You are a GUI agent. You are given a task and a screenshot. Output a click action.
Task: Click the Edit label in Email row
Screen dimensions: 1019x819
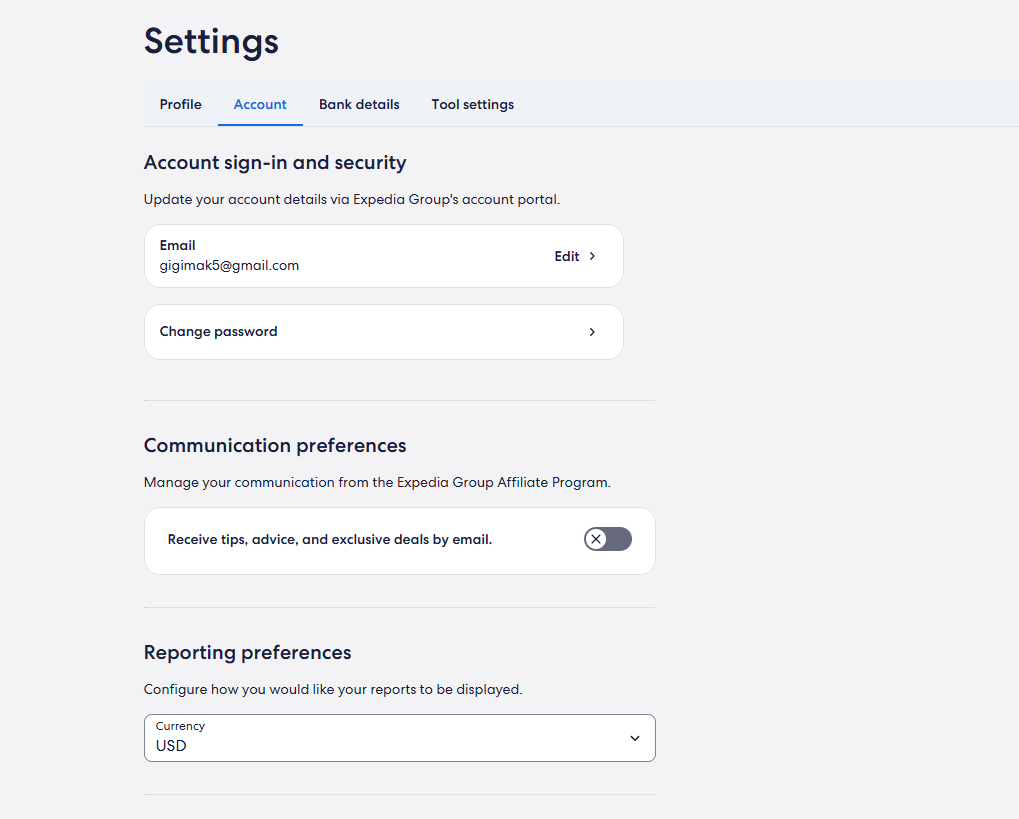pos(567,256)
